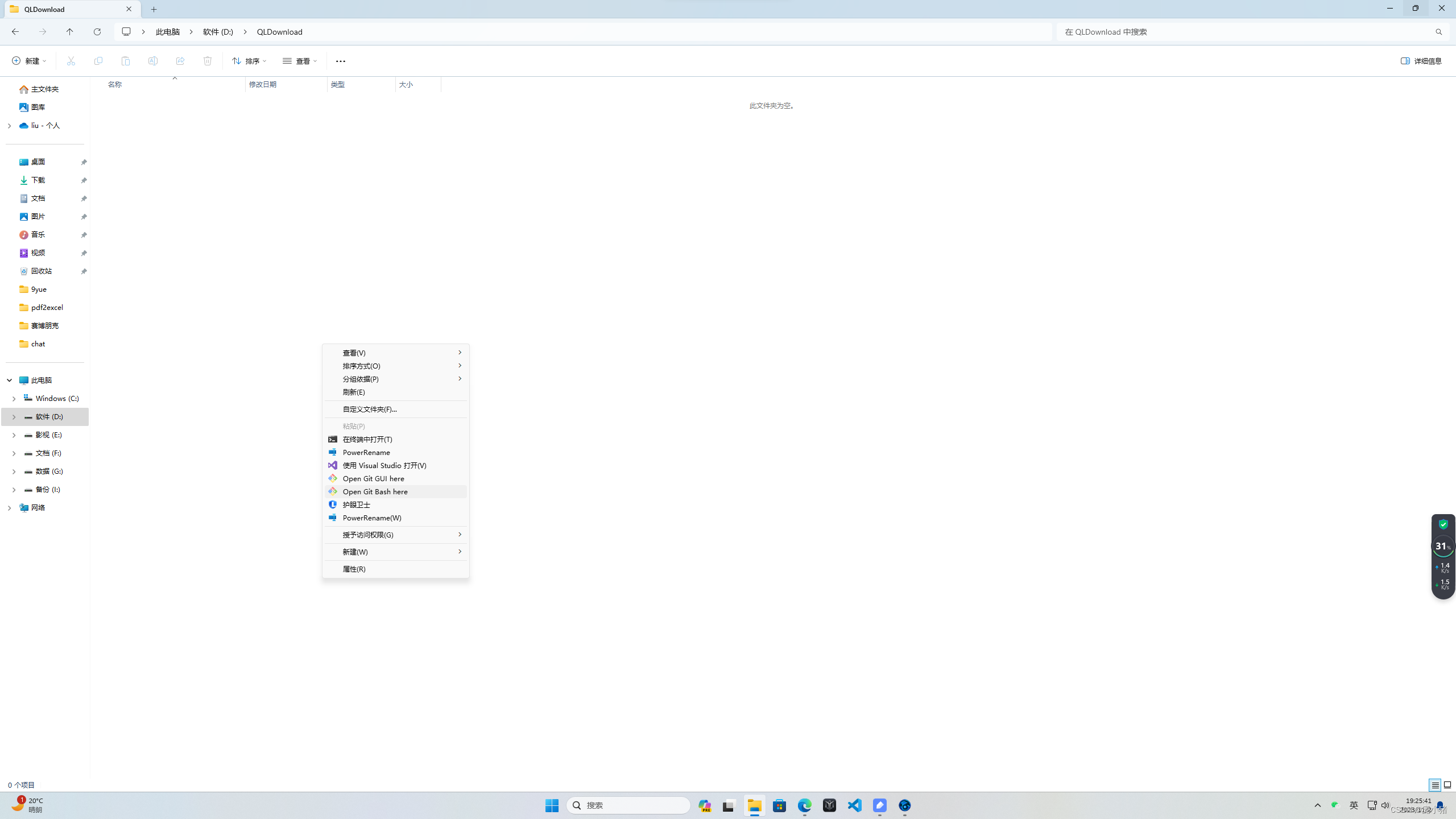Click 下载 in the quick access sidebar
Screen dimensions: 1456x819
(x=38, y=180)
